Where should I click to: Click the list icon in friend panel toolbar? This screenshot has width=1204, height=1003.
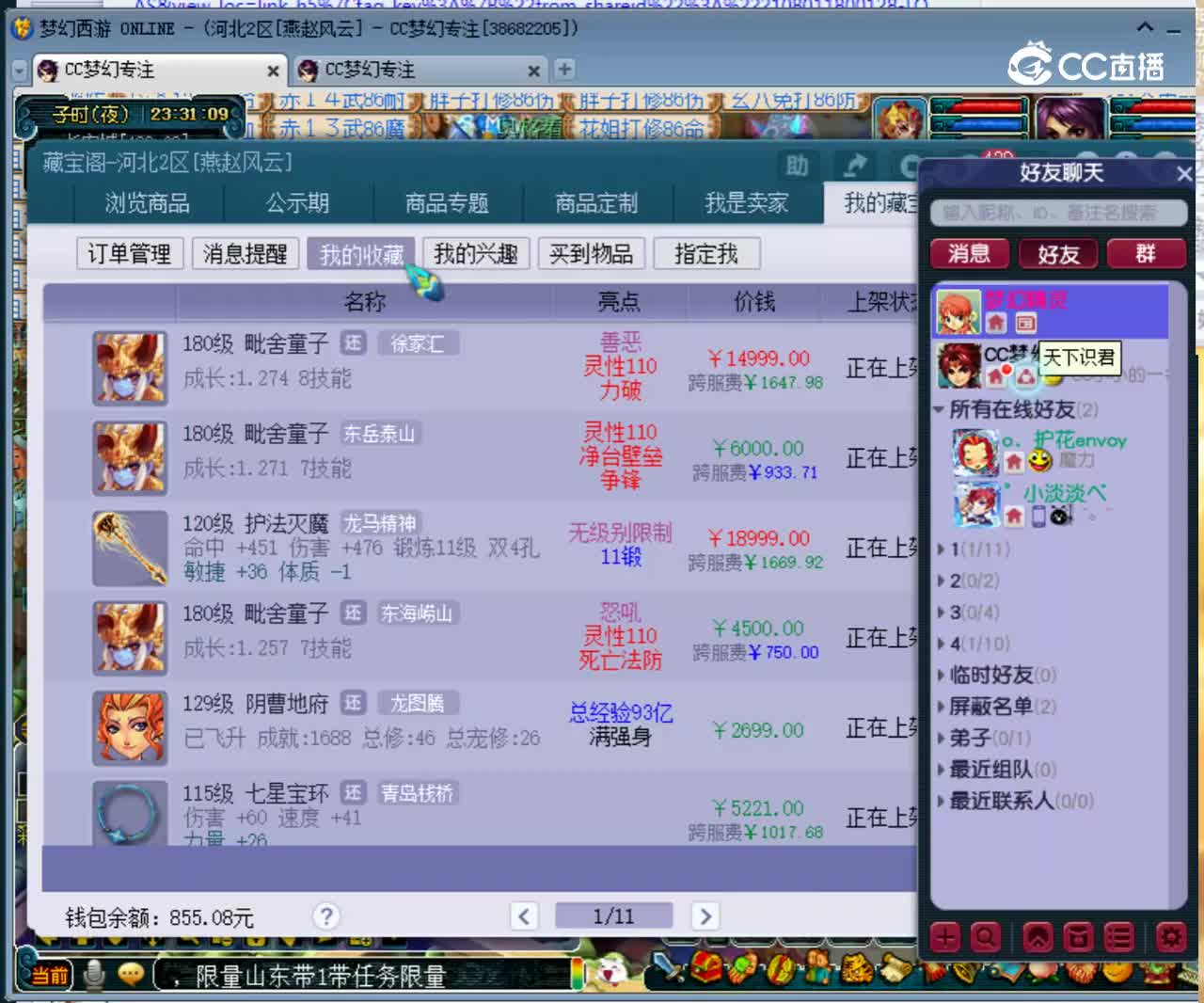pyautogui.click(x=1117, y=936)
